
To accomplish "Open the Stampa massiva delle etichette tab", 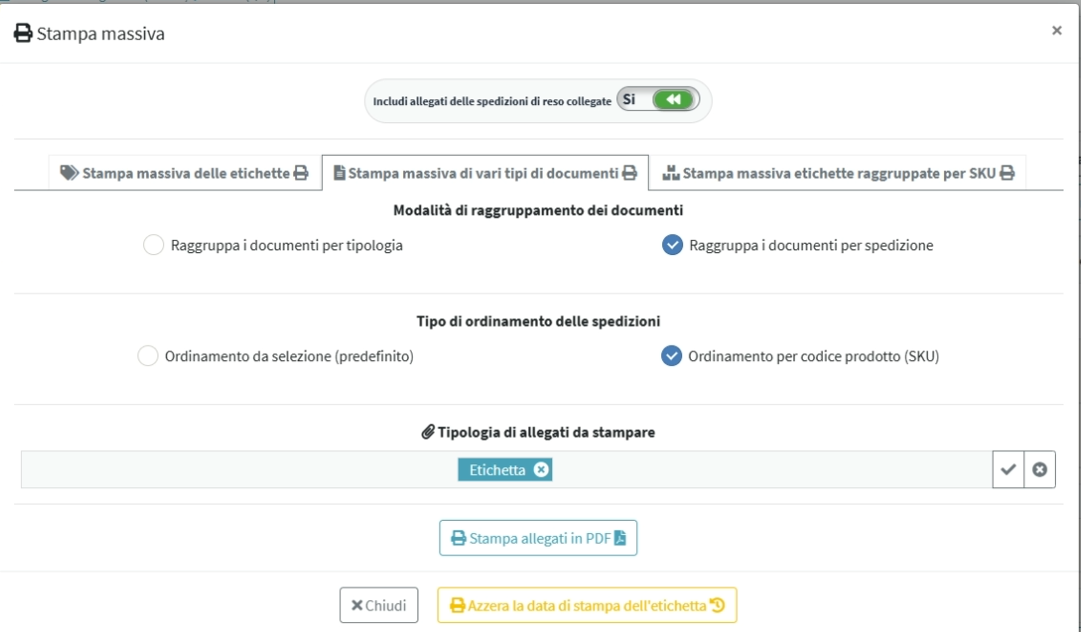I will tap(185, 173).
